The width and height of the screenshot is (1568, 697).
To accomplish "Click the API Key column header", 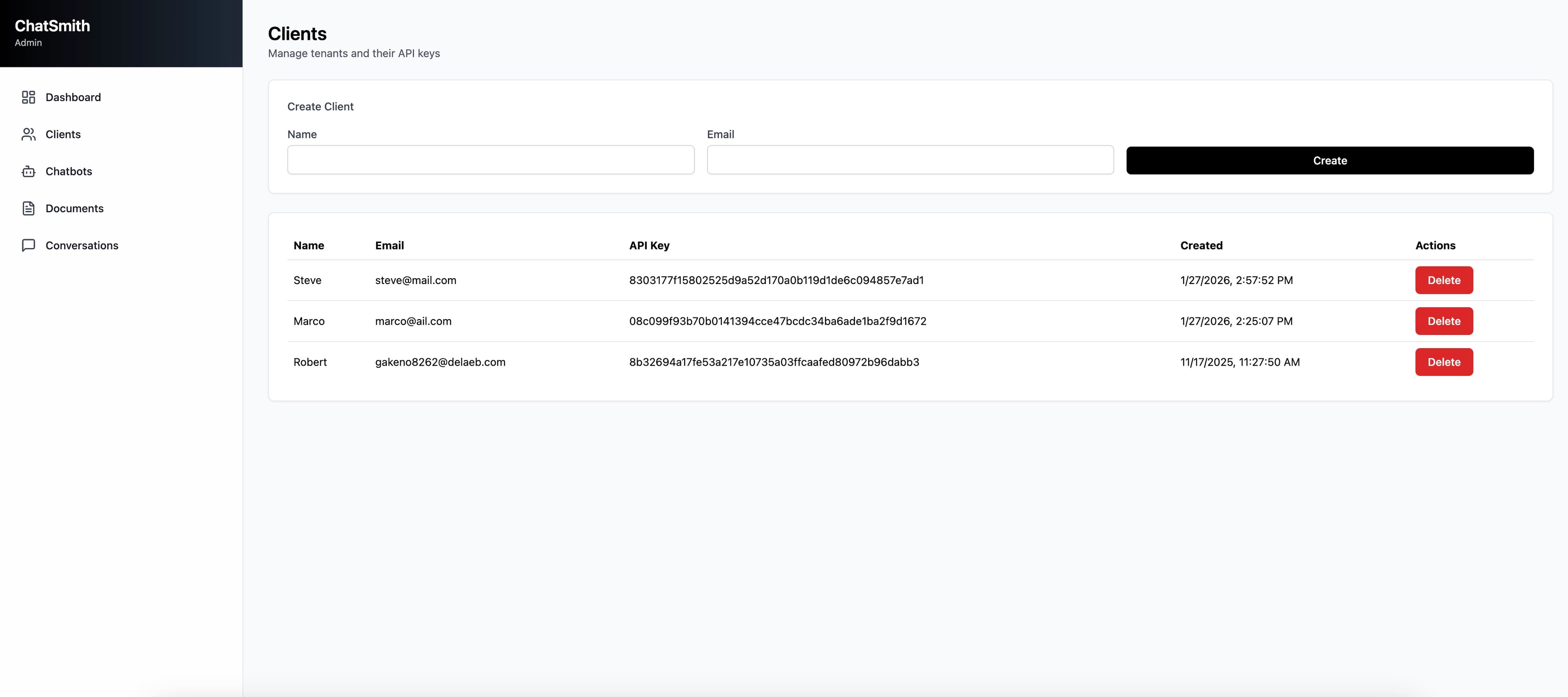I will [x=649, y=245].
